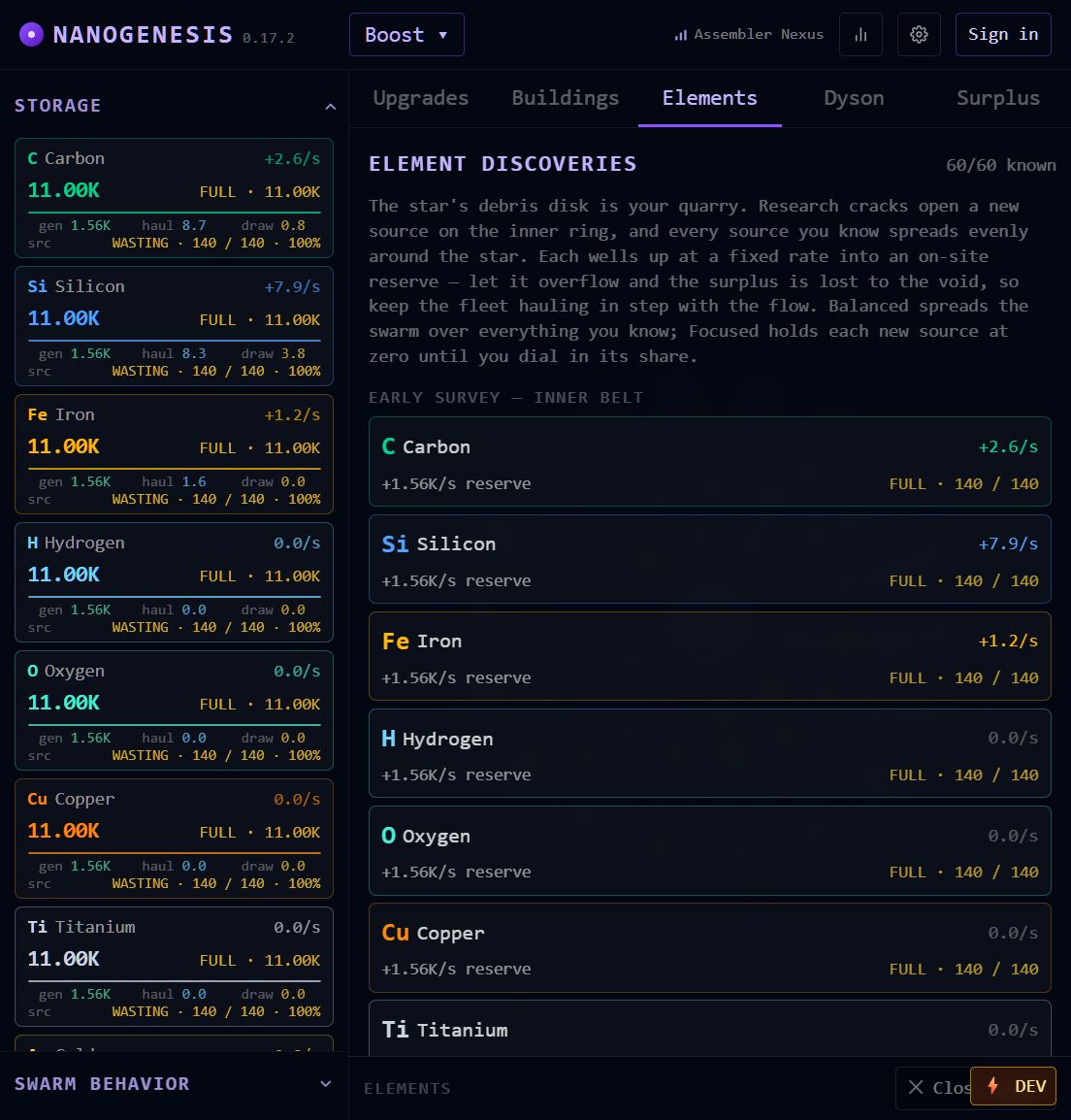Viewport: 1071px width, 1120px height.
Task: Click Iron storage fill progress bar
Action: pyautogui.click(x=175, y=469)
